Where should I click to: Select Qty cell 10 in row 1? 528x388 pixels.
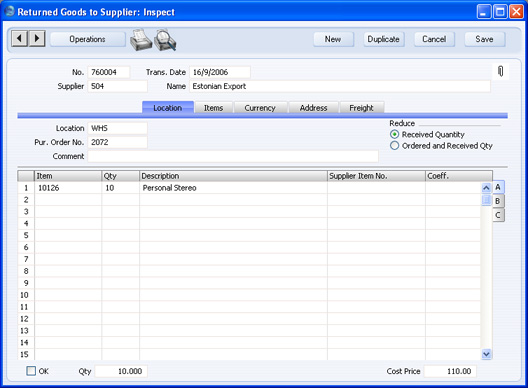tap(121, 188)
